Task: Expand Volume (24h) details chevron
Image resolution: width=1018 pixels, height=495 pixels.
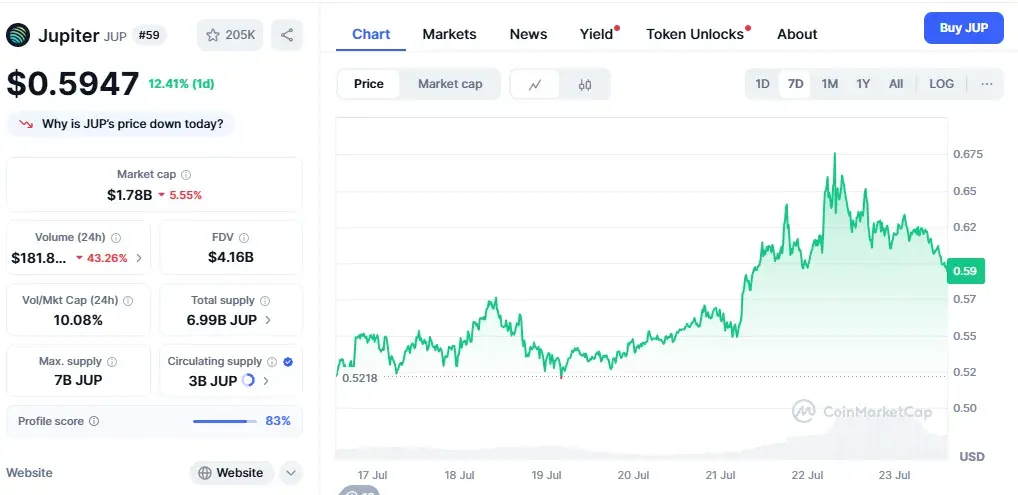Action: coord(138,258)
